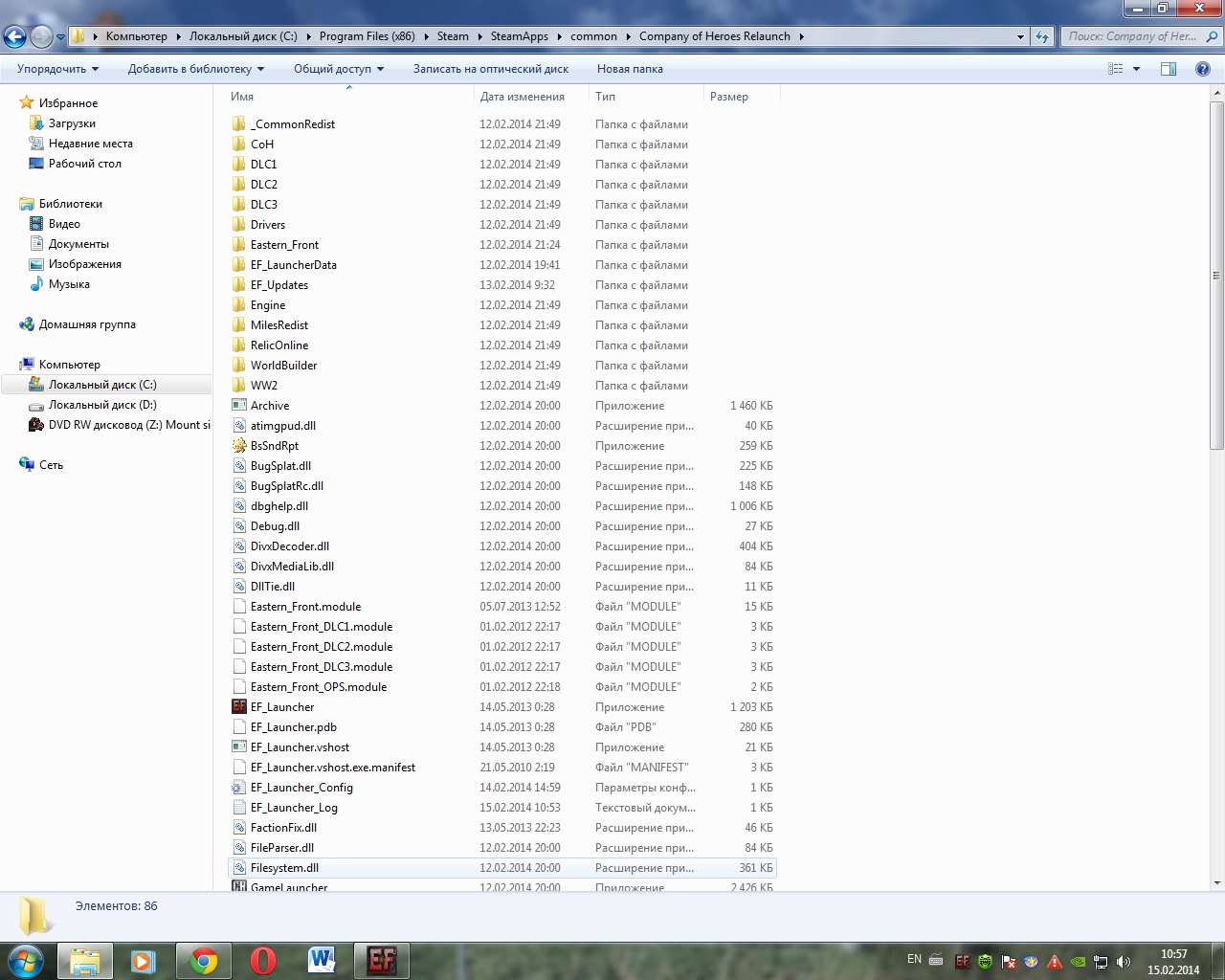Launch Opera from the taskbar
Screen dimensions: 1225x980
[263, 961]
